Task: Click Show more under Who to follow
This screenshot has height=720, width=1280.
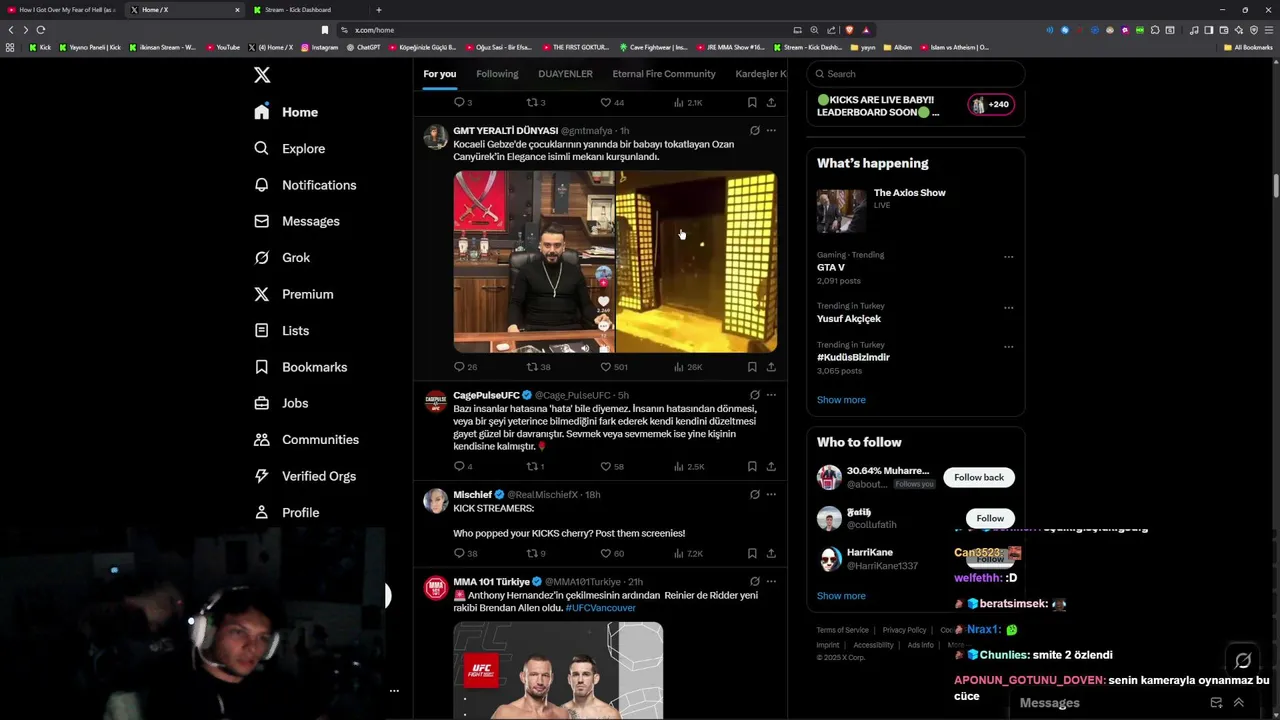Action: tap(841, 596)
